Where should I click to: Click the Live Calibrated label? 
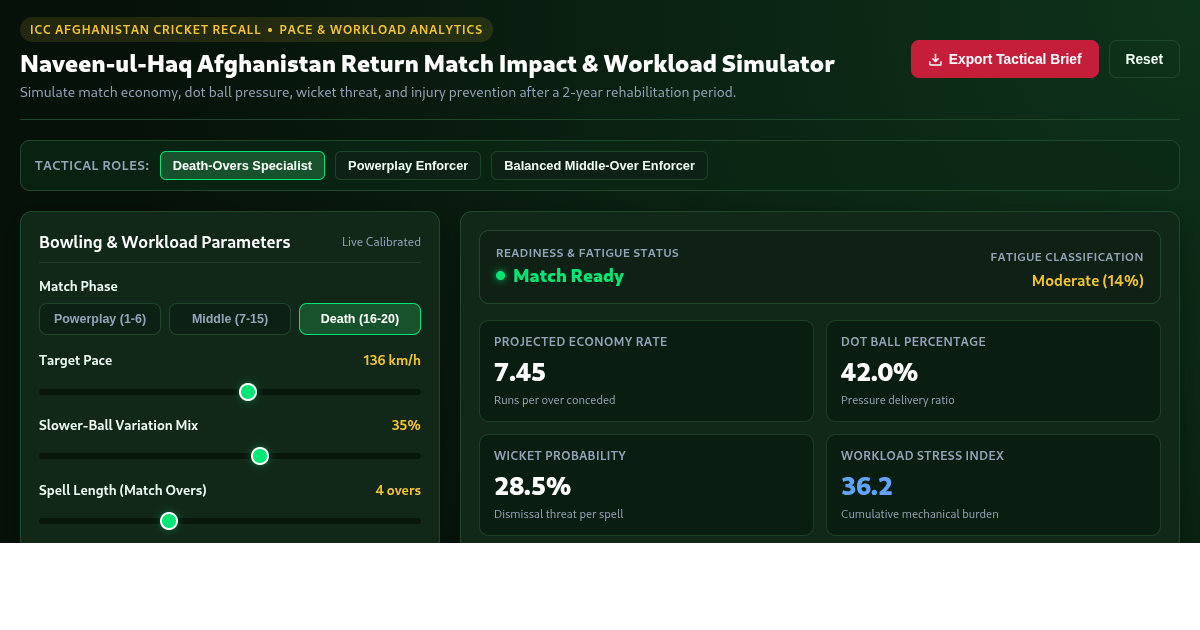(381, 242)
